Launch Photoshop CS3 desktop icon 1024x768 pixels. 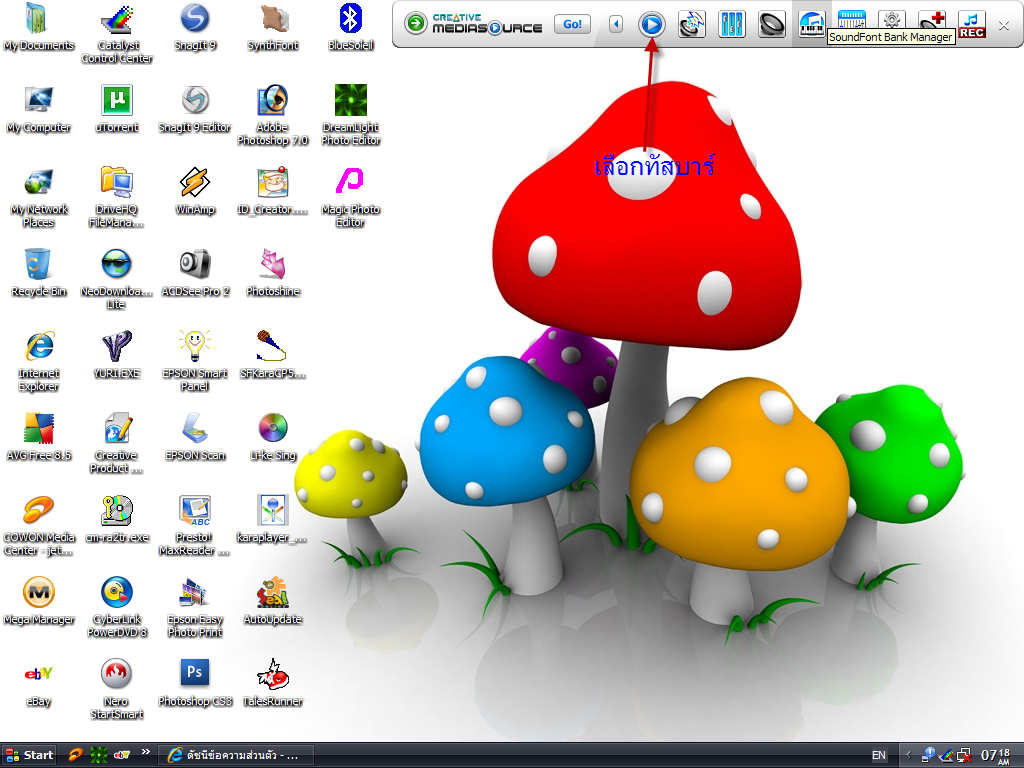click(x=195, y=683)
